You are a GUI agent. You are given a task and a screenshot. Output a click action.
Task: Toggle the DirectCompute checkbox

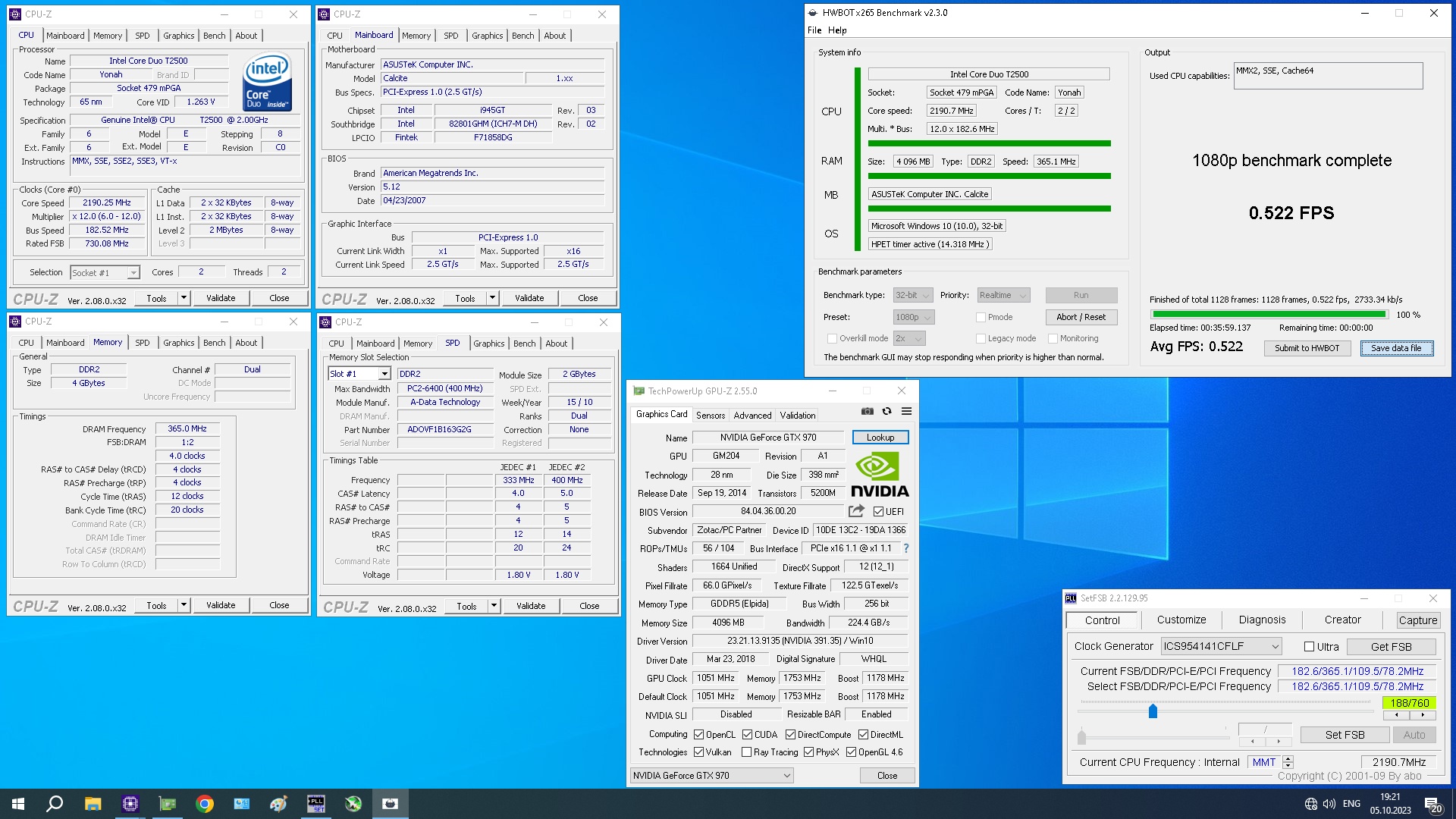tap(790, 735)
